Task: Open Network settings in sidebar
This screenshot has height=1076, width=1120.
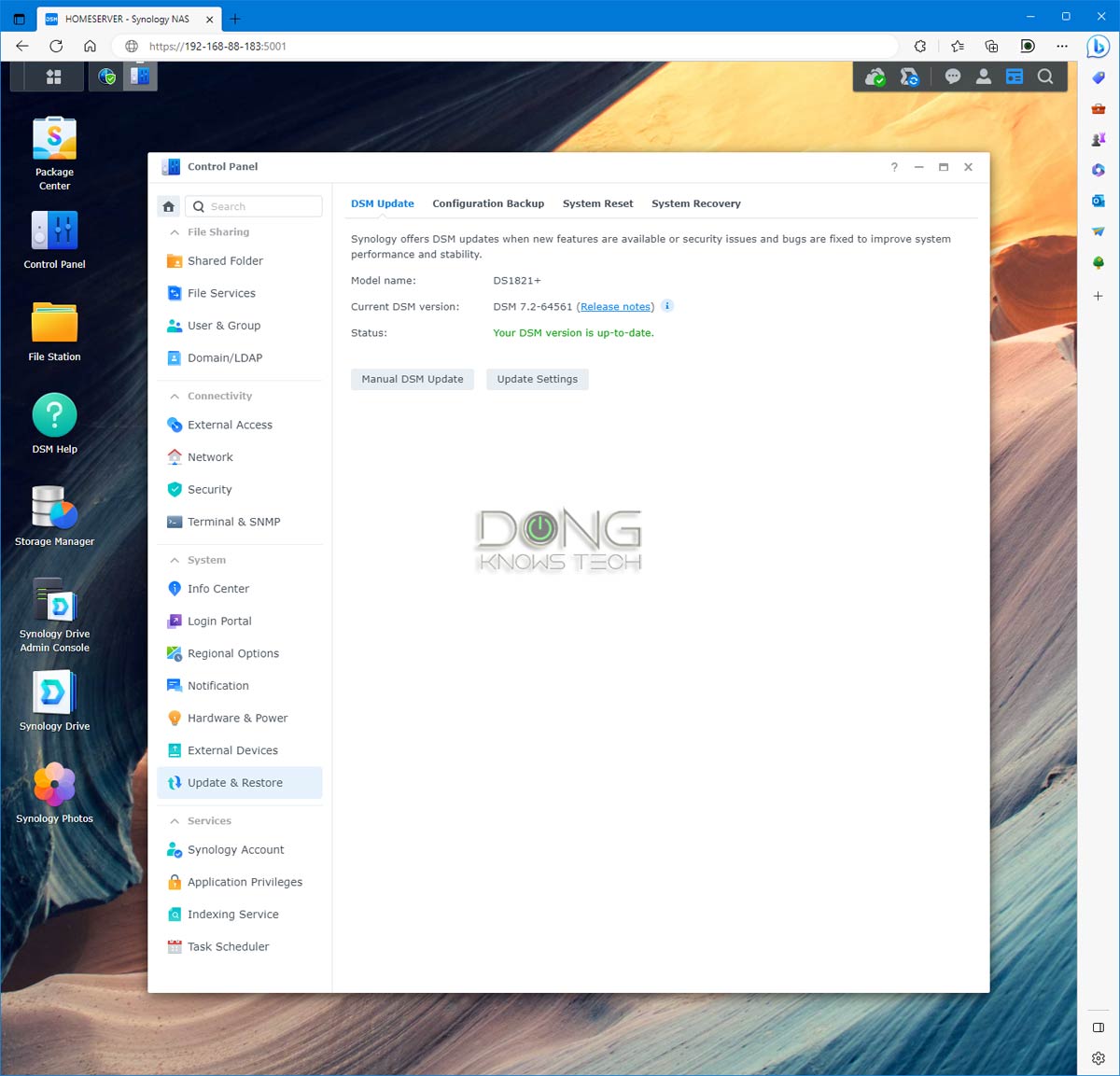Action: pyautogui.click(x=239, y=457)
